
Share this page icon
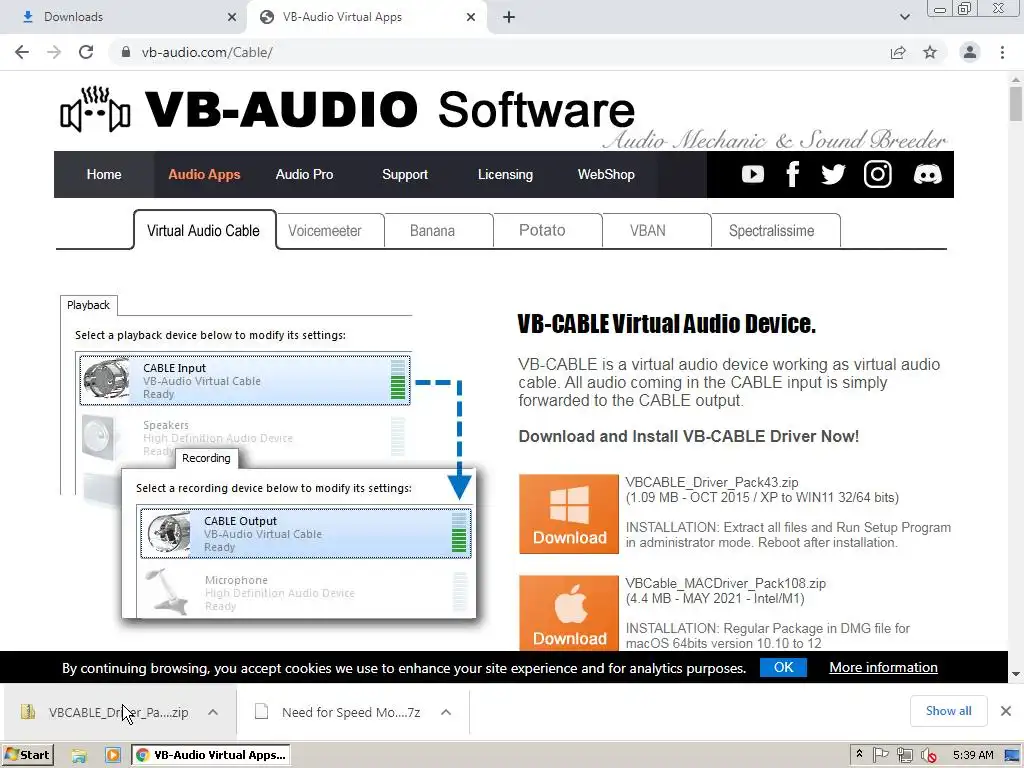point(898,52)
